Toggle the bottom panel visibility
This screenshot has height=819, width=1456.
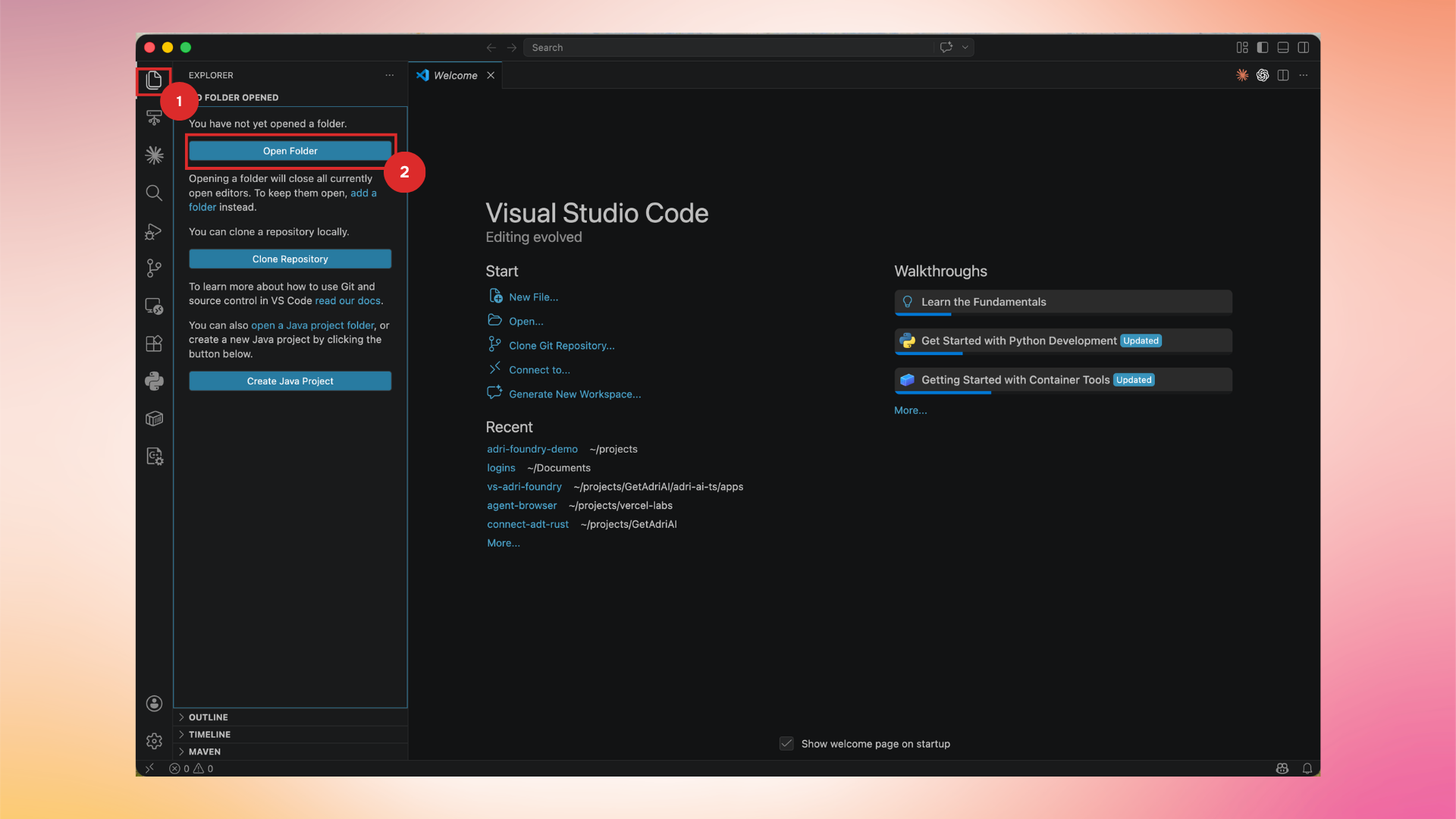1283,47
